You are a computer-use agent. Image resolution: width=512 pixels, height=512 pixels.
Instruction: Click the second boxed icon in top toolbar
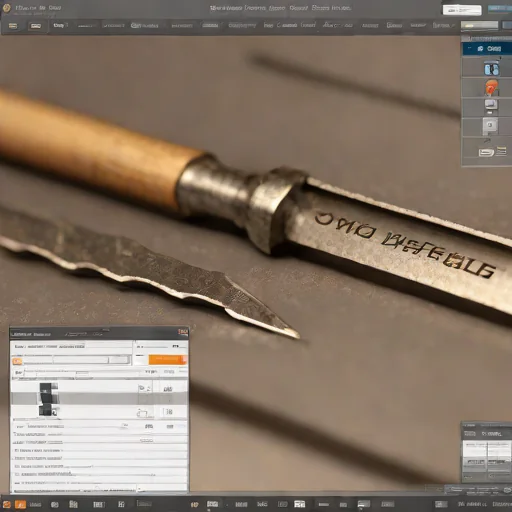tap(36, 26)
